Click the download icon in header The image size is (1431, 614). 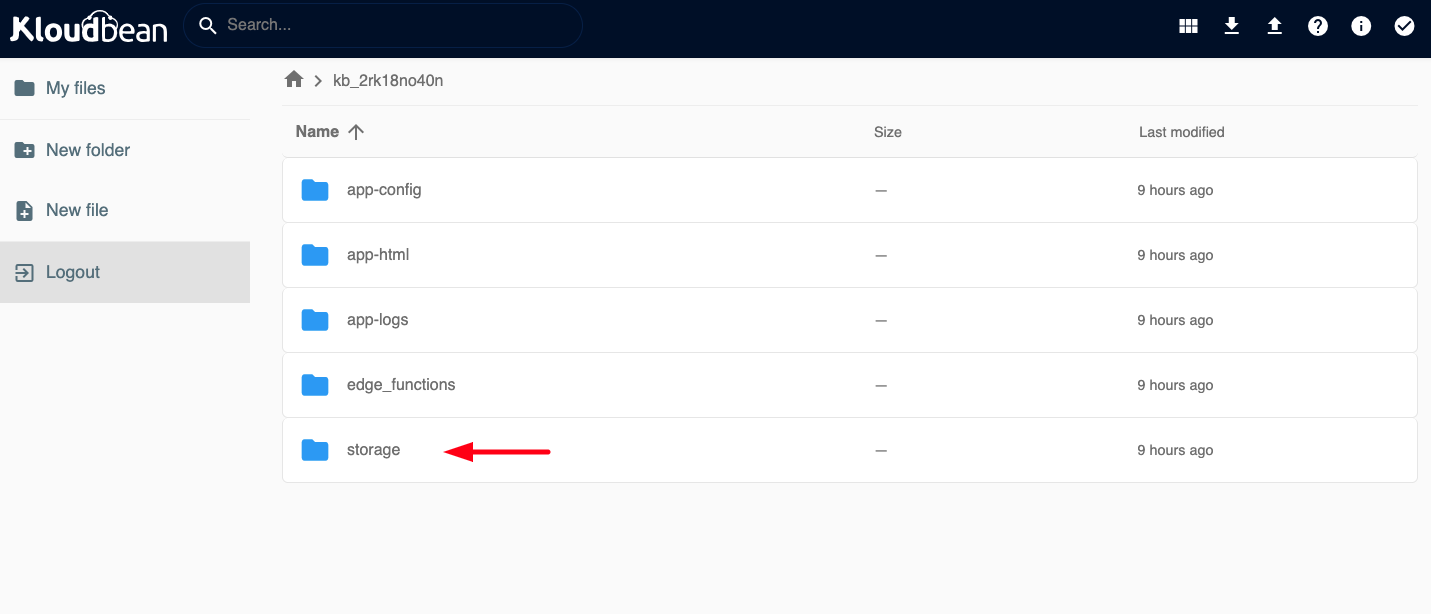pyautogui.click(x=1232, y=27)
